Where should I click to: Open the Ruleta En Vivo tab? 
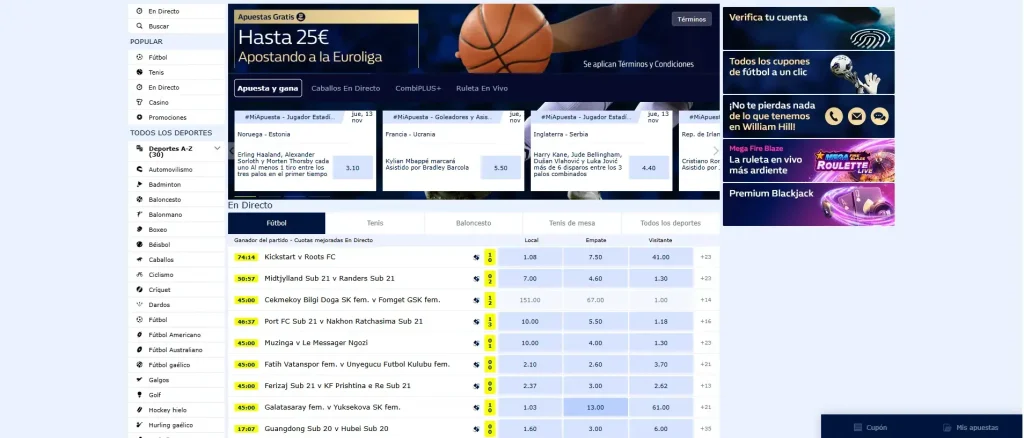482,88
